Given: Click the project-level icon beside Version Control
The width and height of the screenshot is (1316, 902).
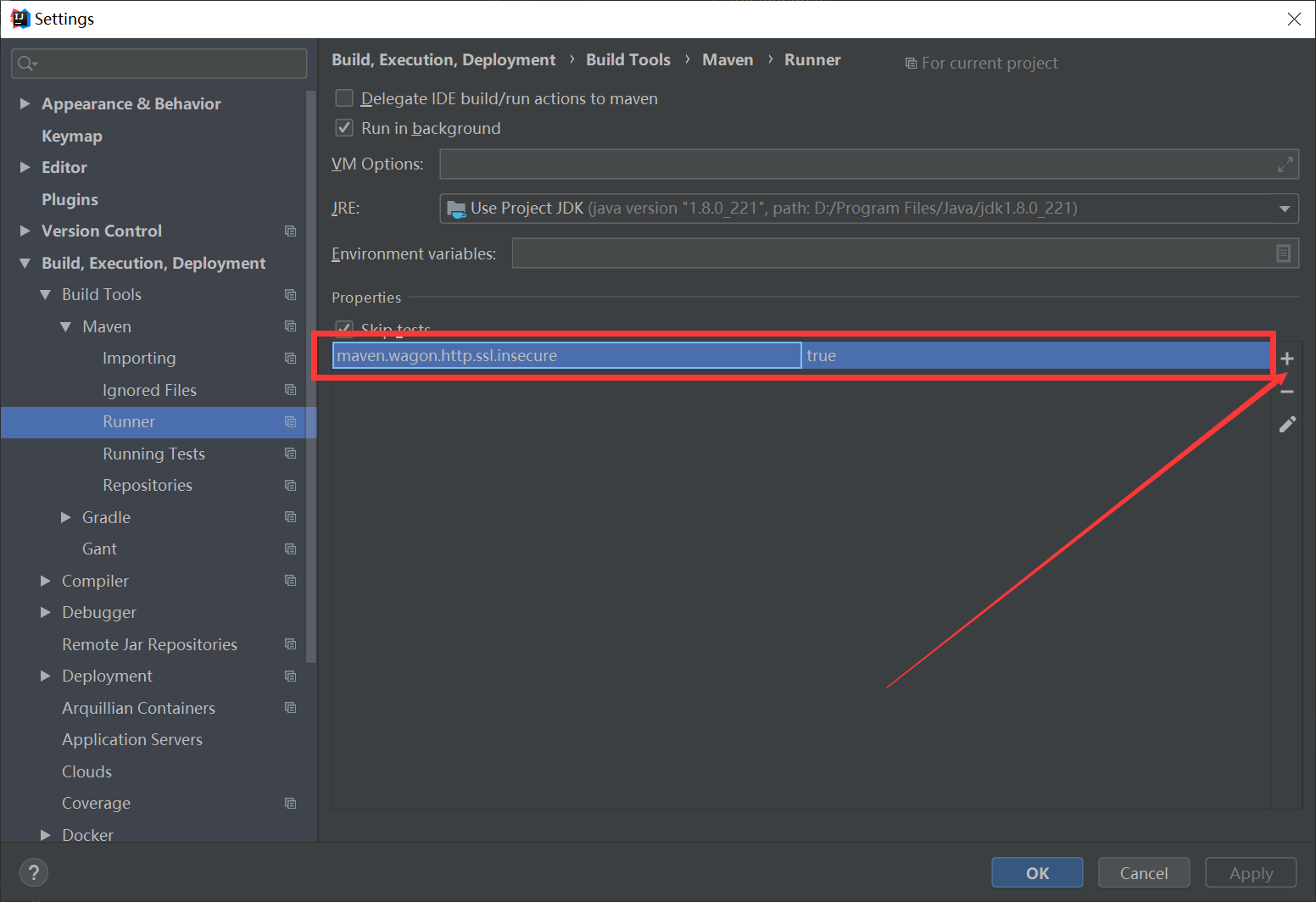Looking at the screenshot, I should coord(291,231).
